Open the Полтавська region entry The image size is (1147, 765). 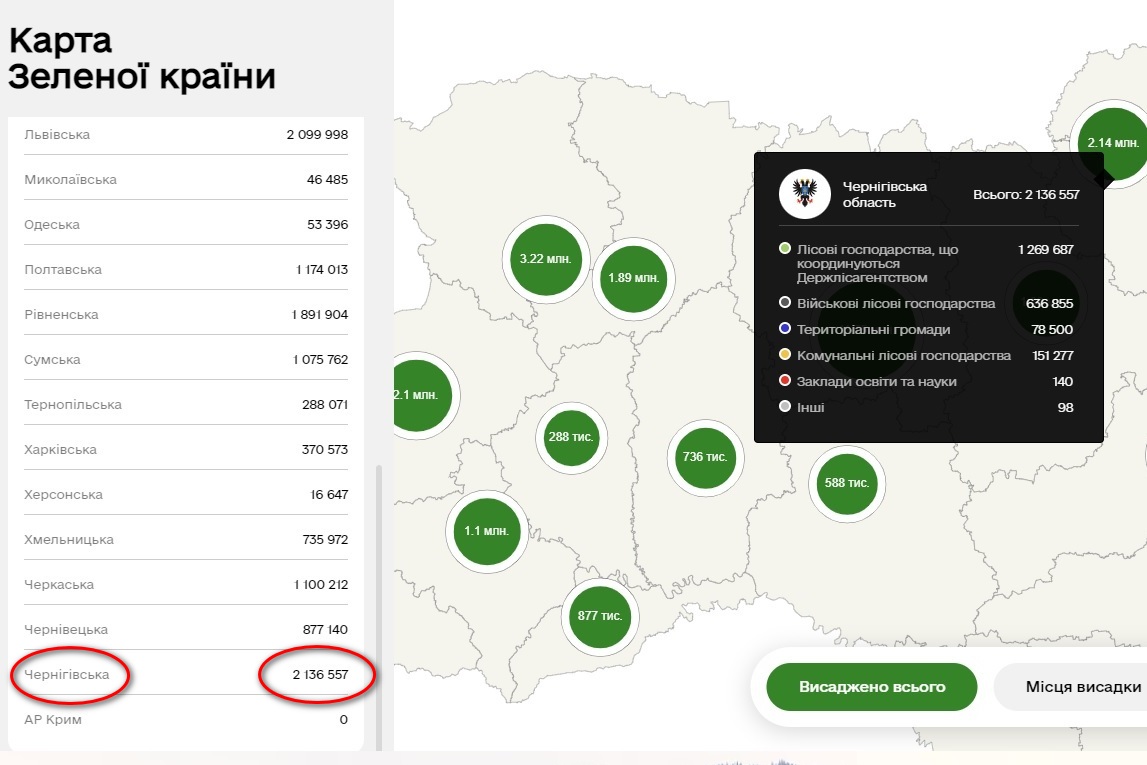tap(63, 270)
